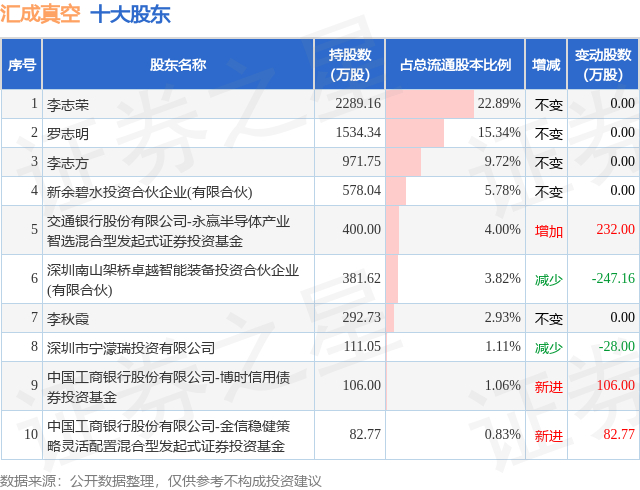Click 新余碧水投资合伙企业(有限合伙) row name
The width and height of the screenshot is (640, 490).
(x=149, y=192)
